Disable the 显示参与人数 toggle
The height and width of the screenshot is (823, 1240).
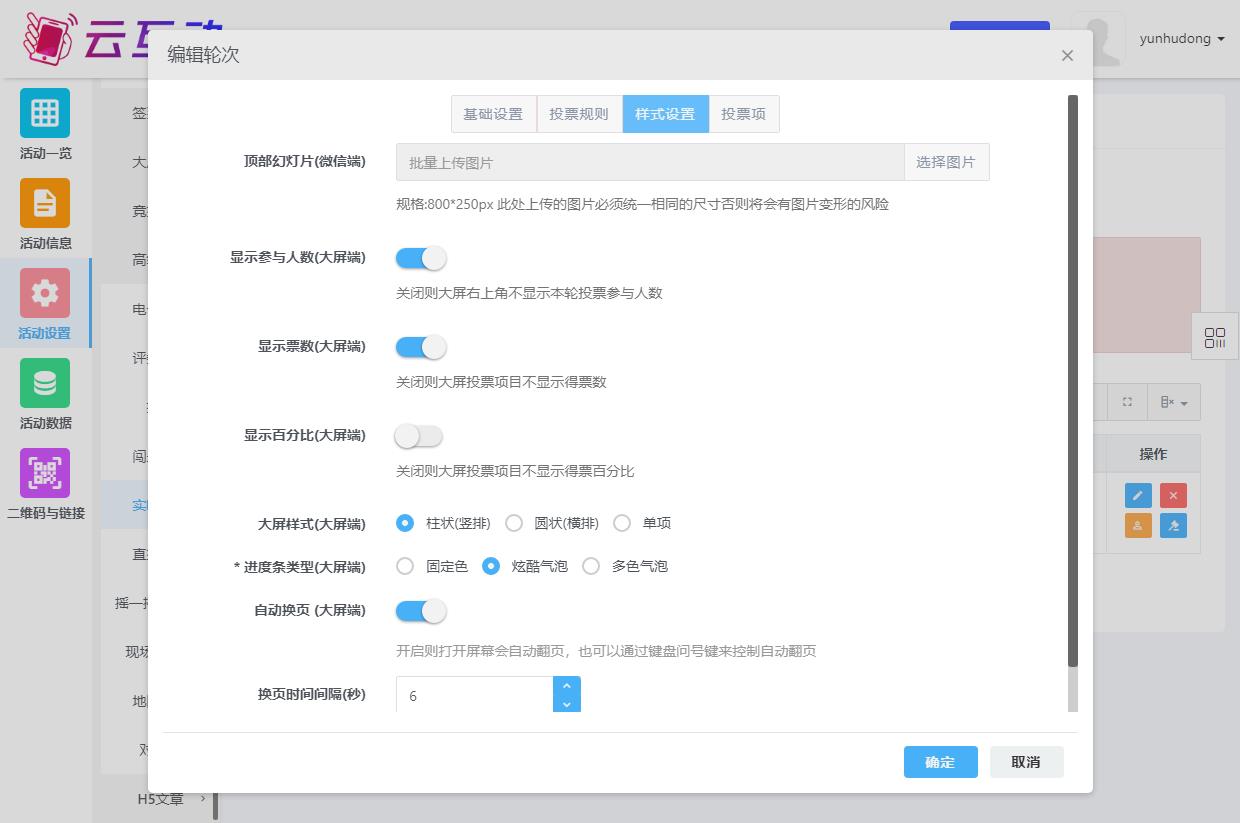[420, 258]
